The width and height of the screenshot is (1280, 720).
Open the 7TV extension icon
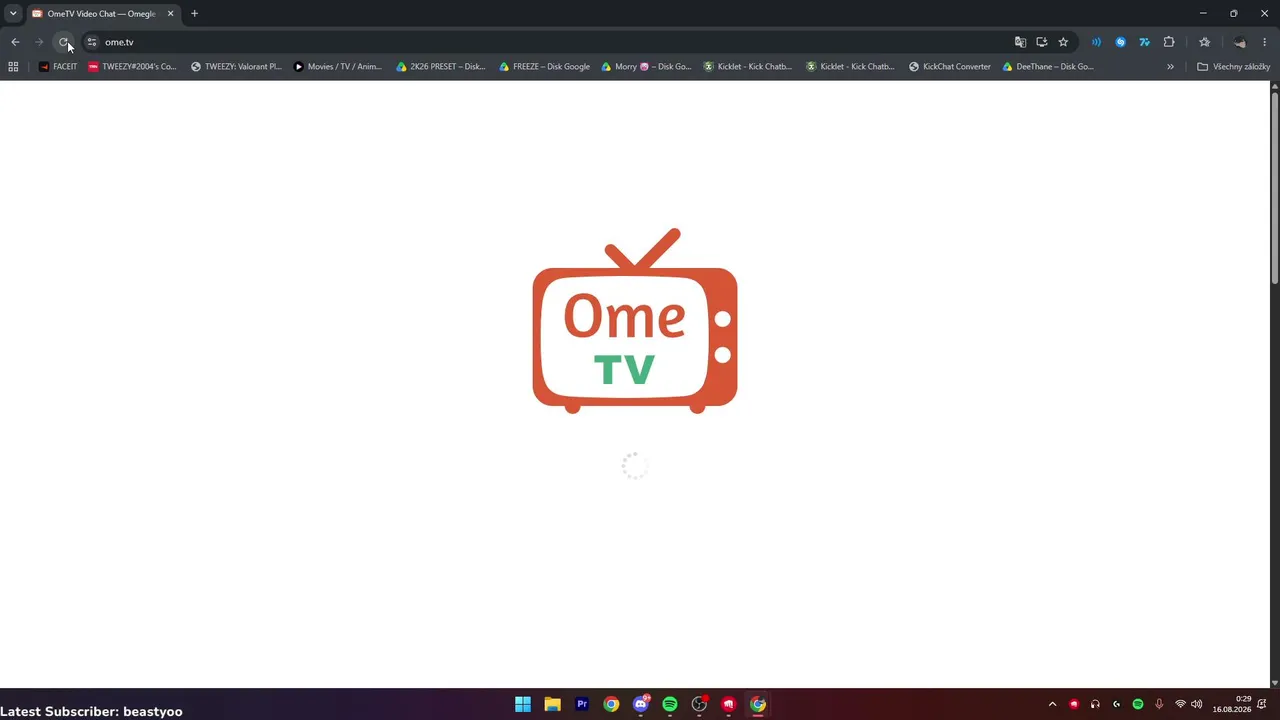coord(1144,42)
